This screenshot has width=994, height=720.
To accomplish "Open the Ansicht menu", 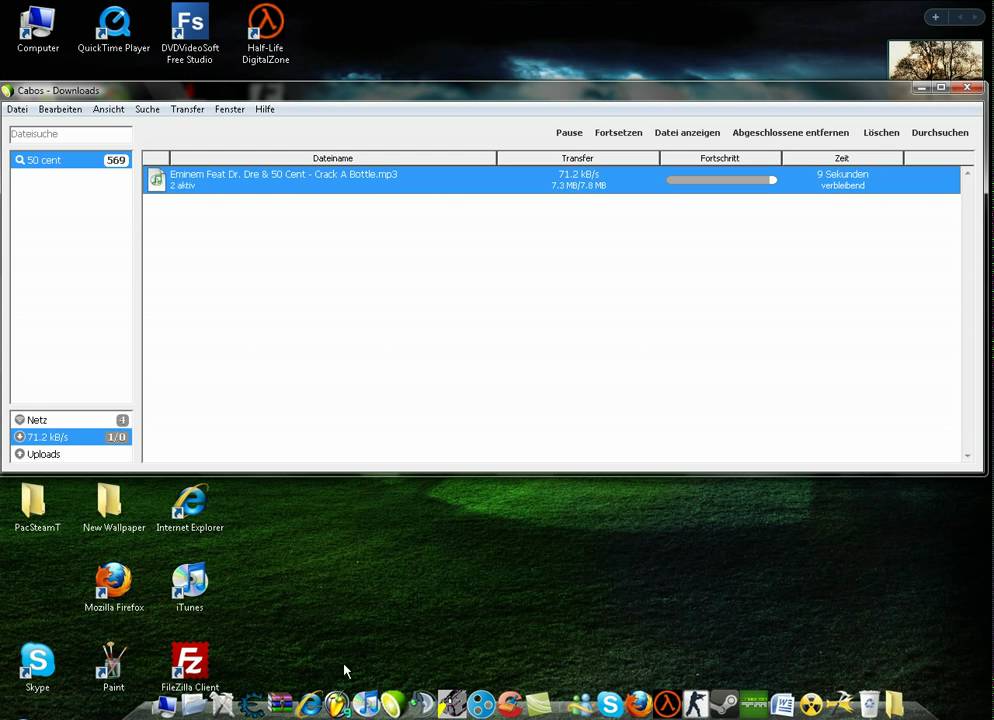I will [108, 109].
